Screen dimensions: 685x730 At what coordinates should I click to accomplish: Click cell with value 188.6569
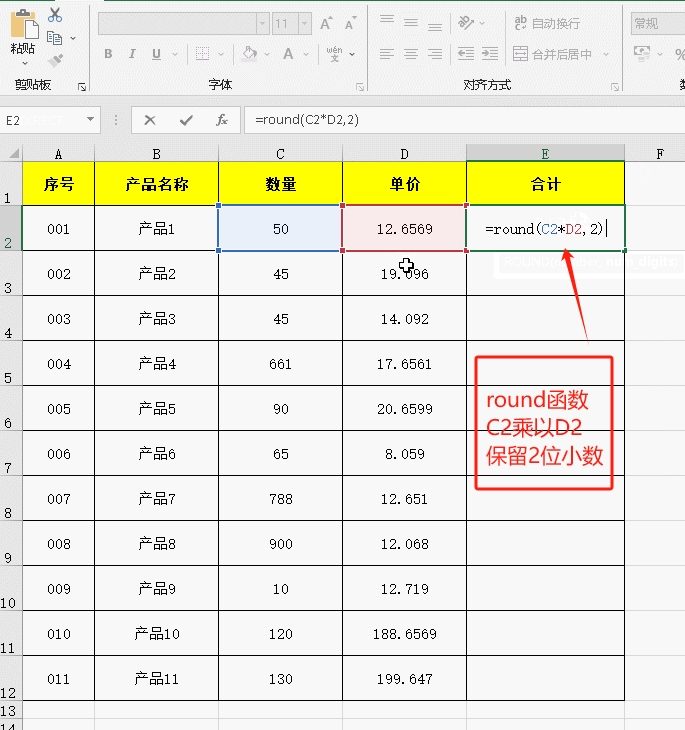click(x=404, y=634)
